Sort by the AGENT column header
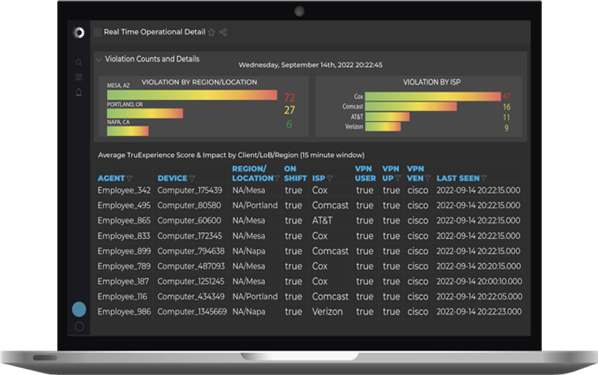 pyautogui.click(x=111, y=178)
